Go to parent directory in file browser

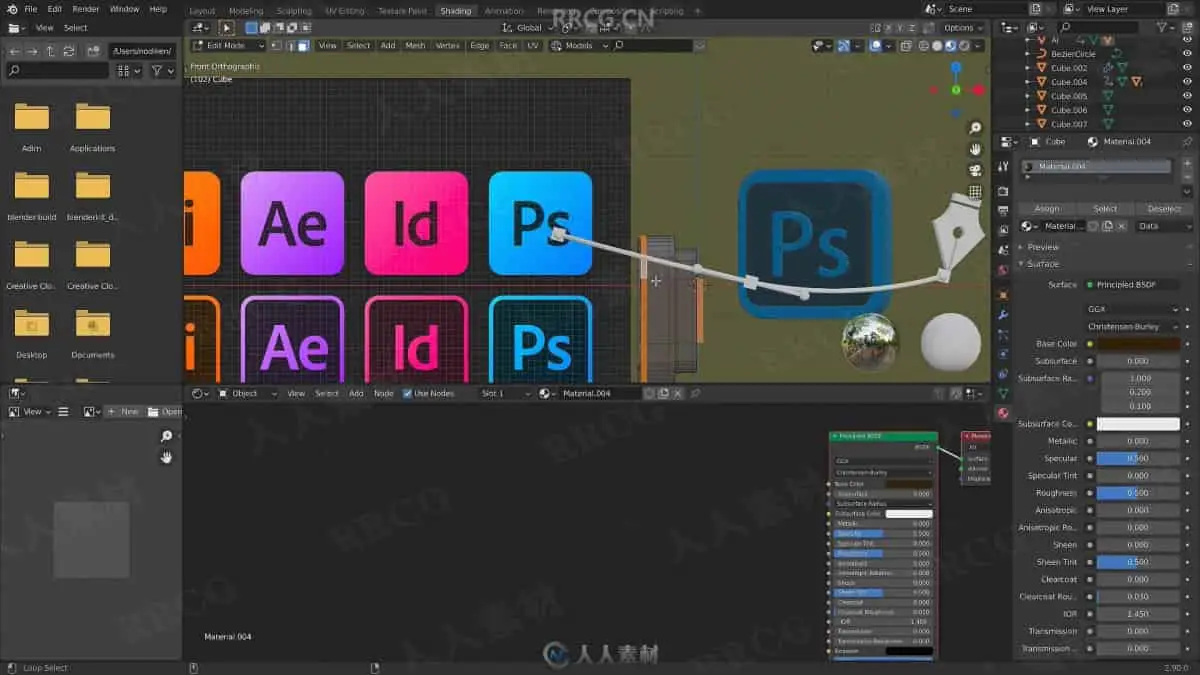tap(50, 51)
